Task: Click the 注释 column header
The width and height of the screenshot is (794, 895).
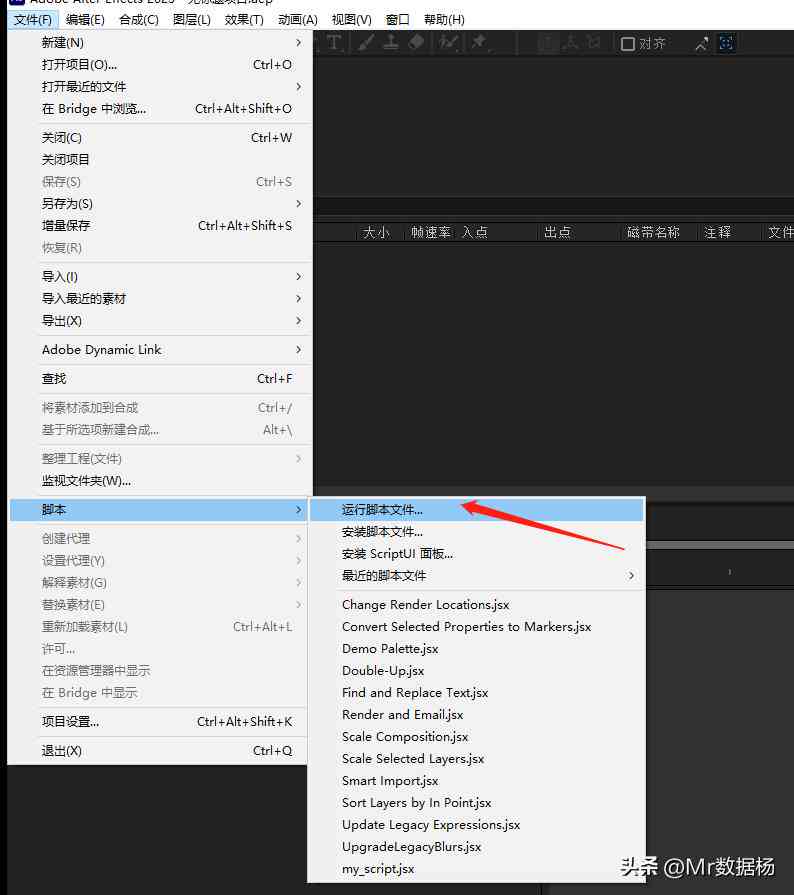Action: click(x=718, y=232)
